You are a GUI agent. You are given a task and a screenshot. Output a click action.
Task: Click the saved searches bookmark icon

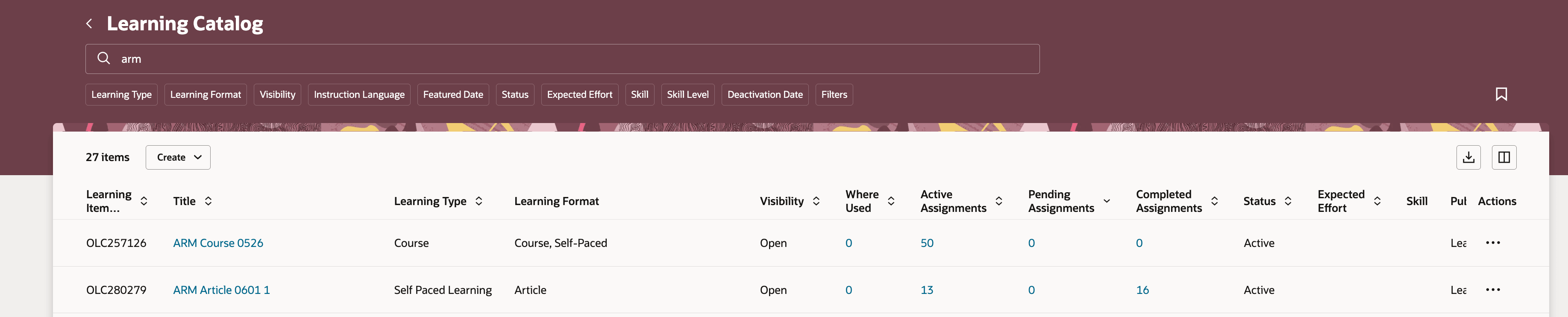click(x=1501, y=94)
